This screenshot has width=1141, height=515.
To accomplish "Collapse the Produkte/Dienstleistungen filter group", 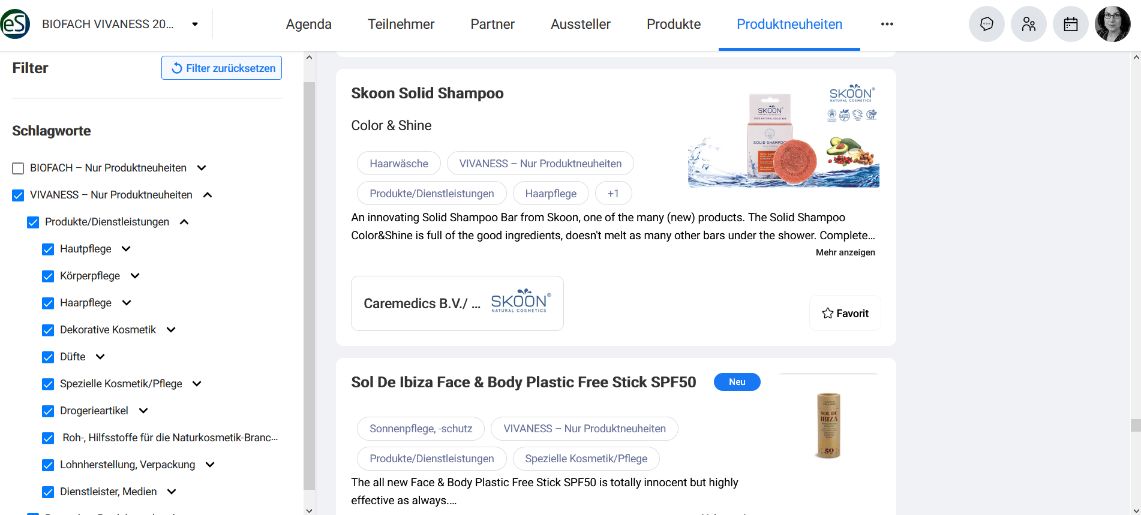I will (184, 222).
